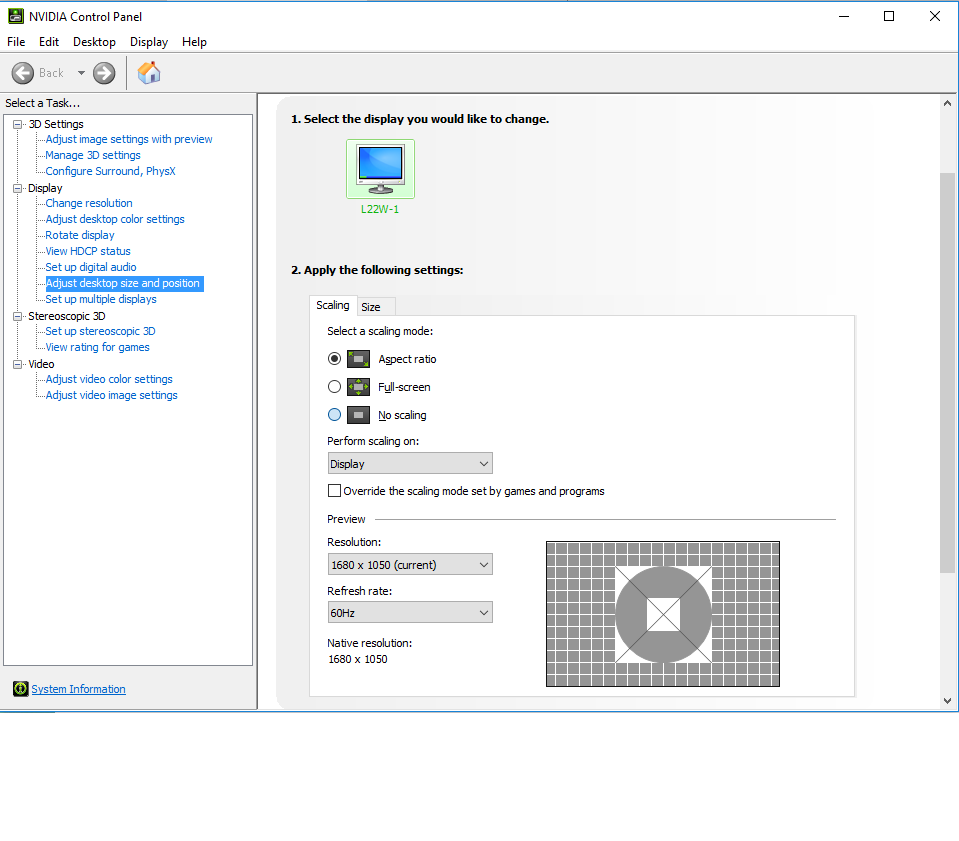Open Set up multiple displays
Screen dimensions: 959x841
coord(101,299)
